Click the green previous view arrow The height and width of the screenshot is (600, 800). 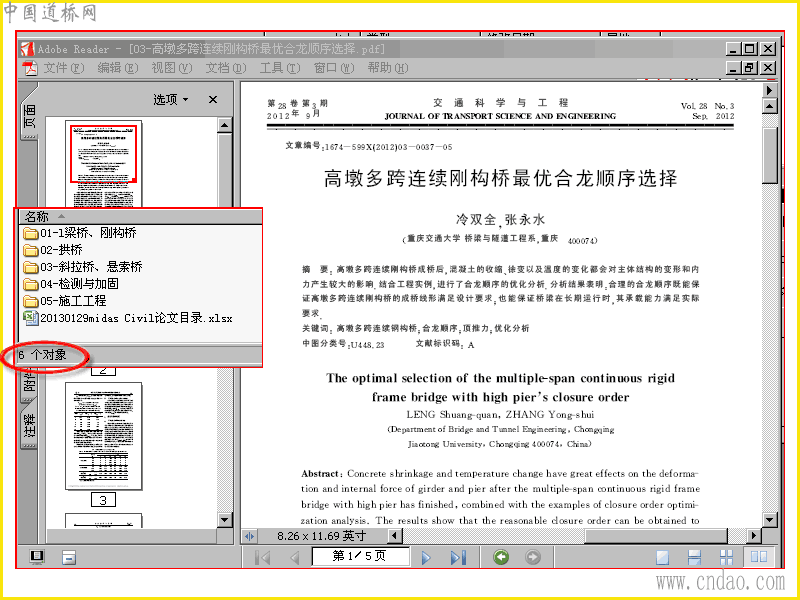click(x=501, y=557)
